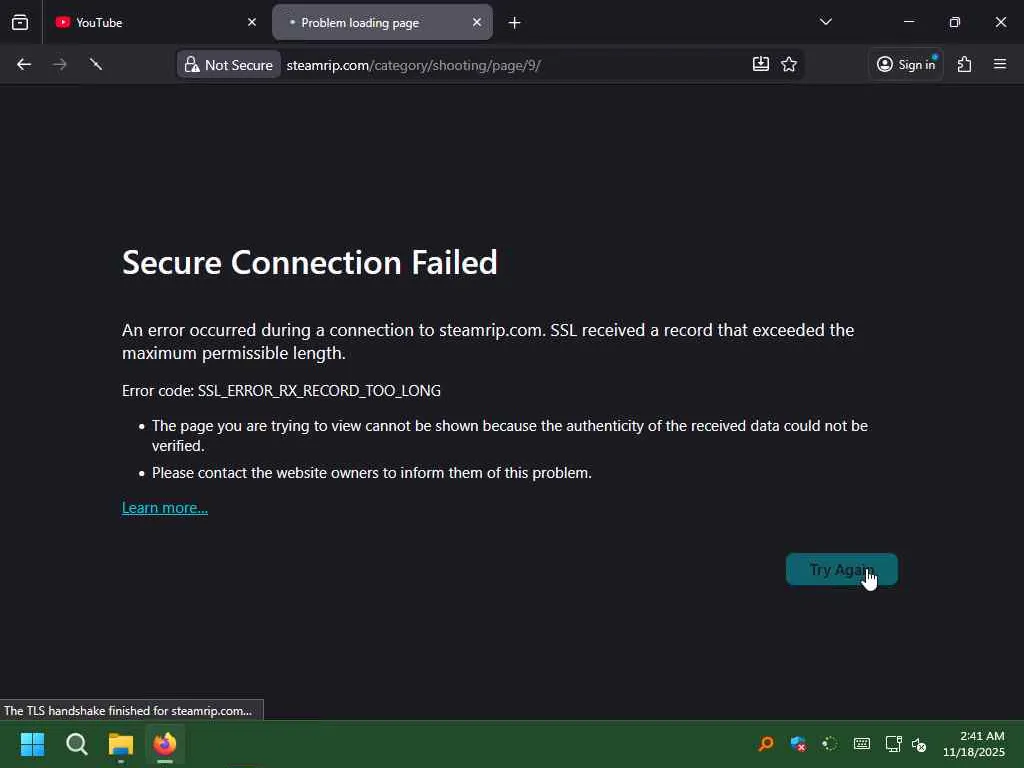Click the install/save page icon in address bar
Image resolution: width=1024 pixels, height=768 pixels.
tap(761, 65)
